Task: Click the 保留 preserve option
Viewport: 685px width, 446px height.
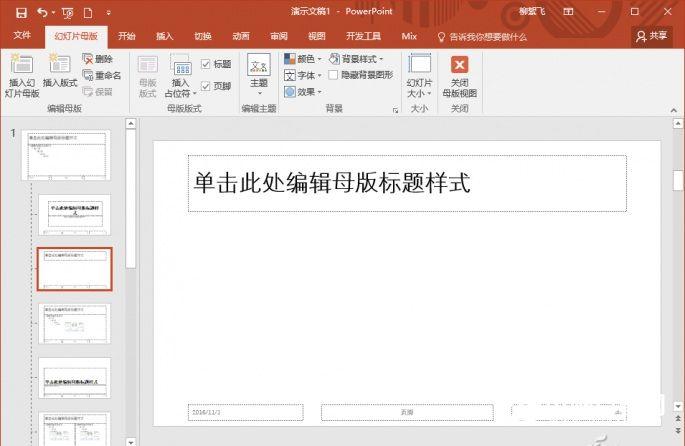Action: 98,92
